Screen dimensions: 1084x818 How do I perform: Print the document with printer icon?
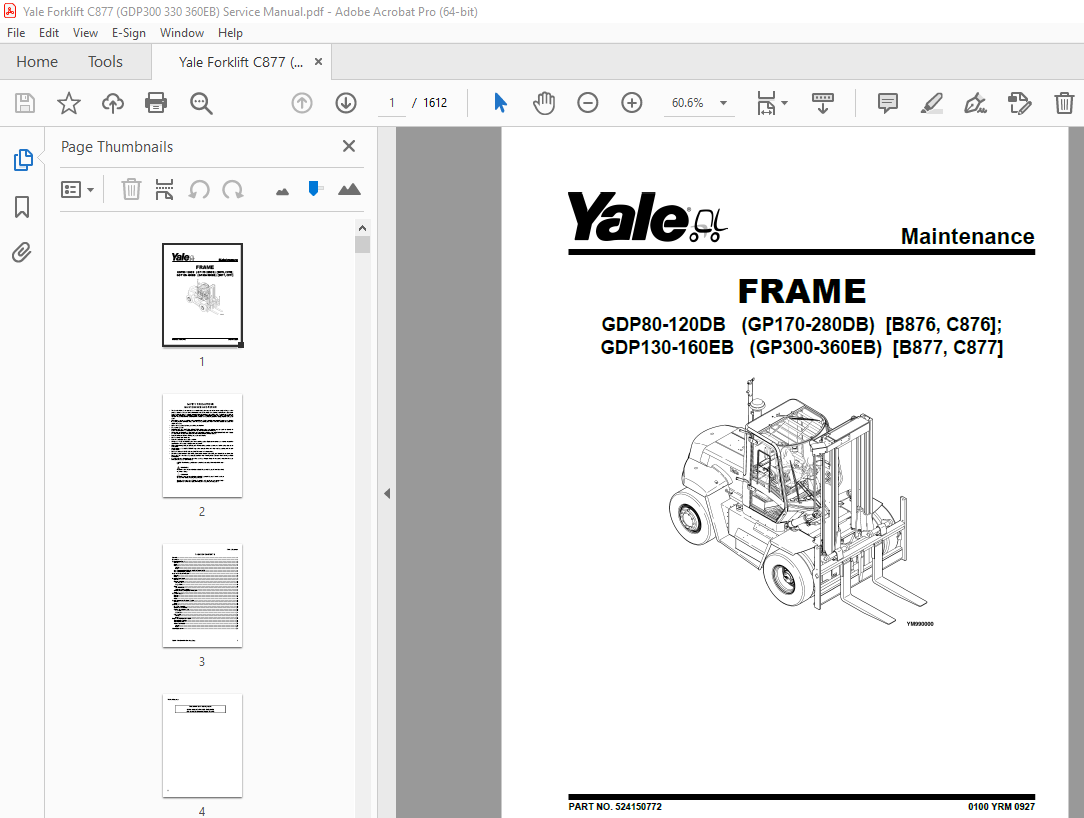point(156,103)
